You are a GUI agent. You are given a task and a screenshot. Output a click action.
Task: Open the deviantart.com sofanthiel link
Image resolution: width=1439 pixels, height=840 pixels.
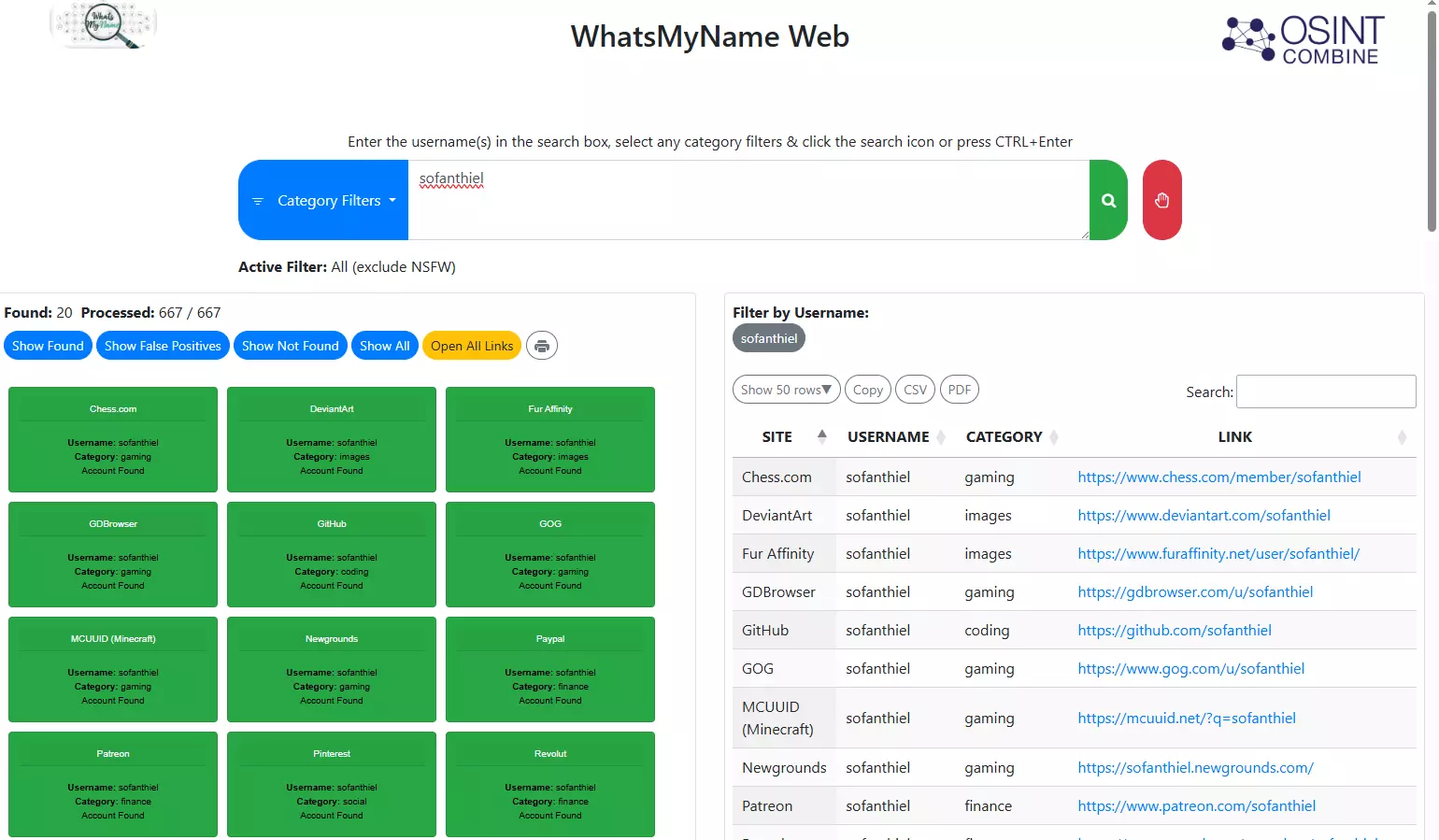coord(1204,515)
